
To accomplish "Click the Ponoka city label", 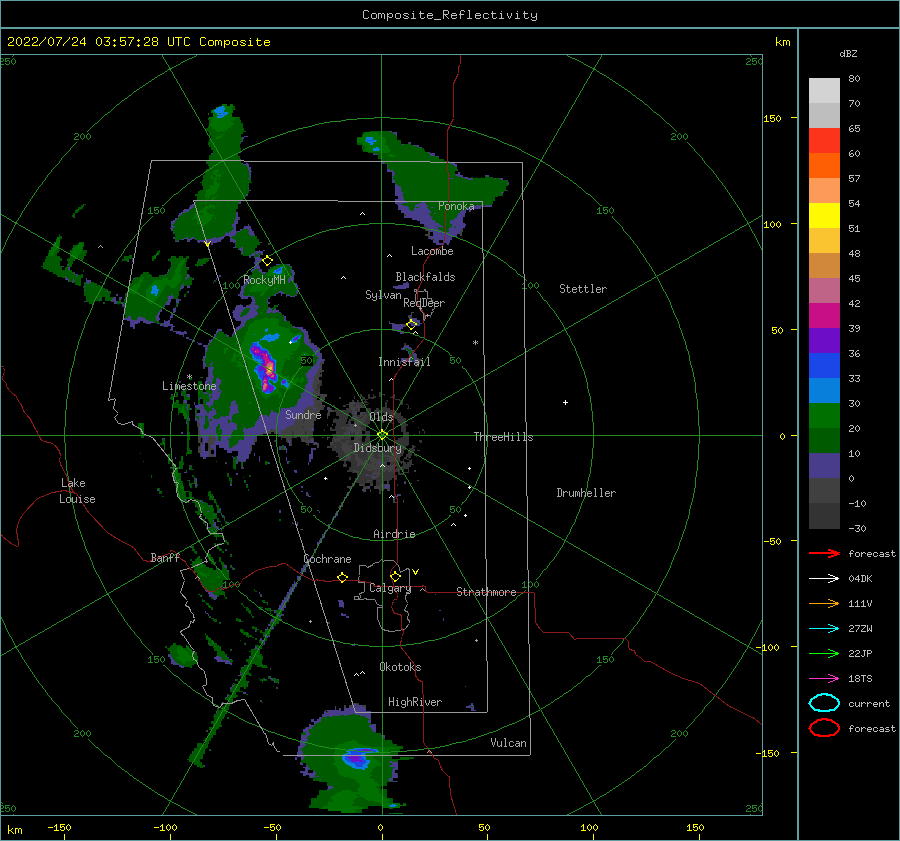I will pyautogui.click(x=456, y=206).
